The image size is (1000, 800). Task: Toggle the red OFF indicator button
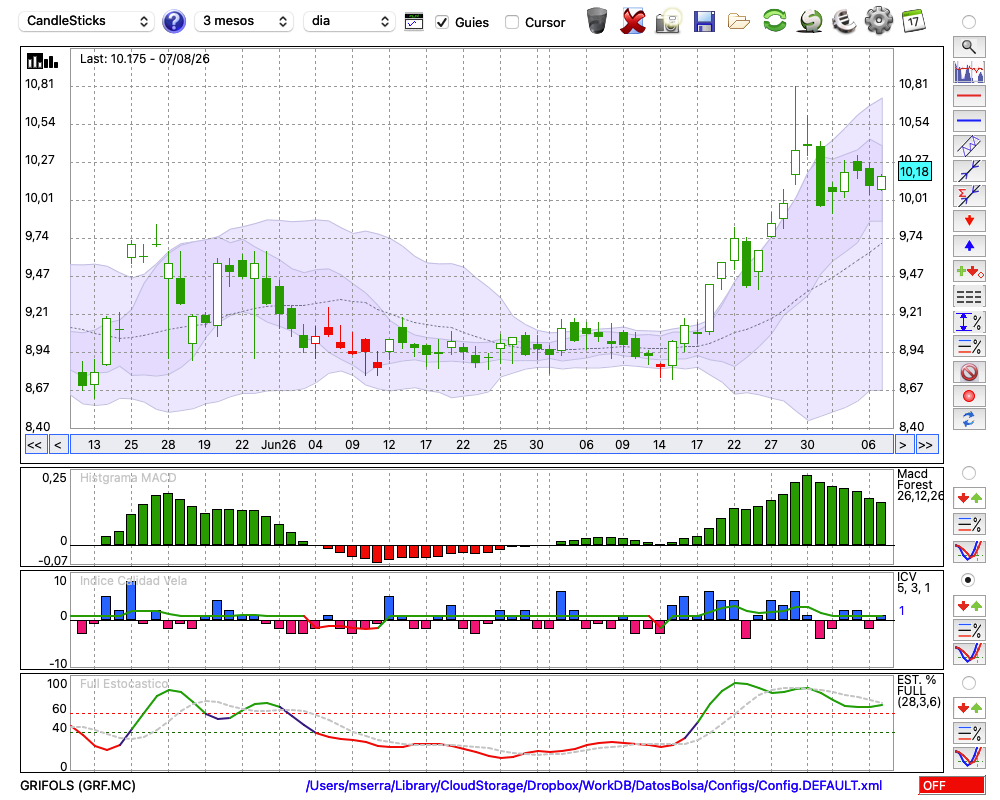pos(952,785)
